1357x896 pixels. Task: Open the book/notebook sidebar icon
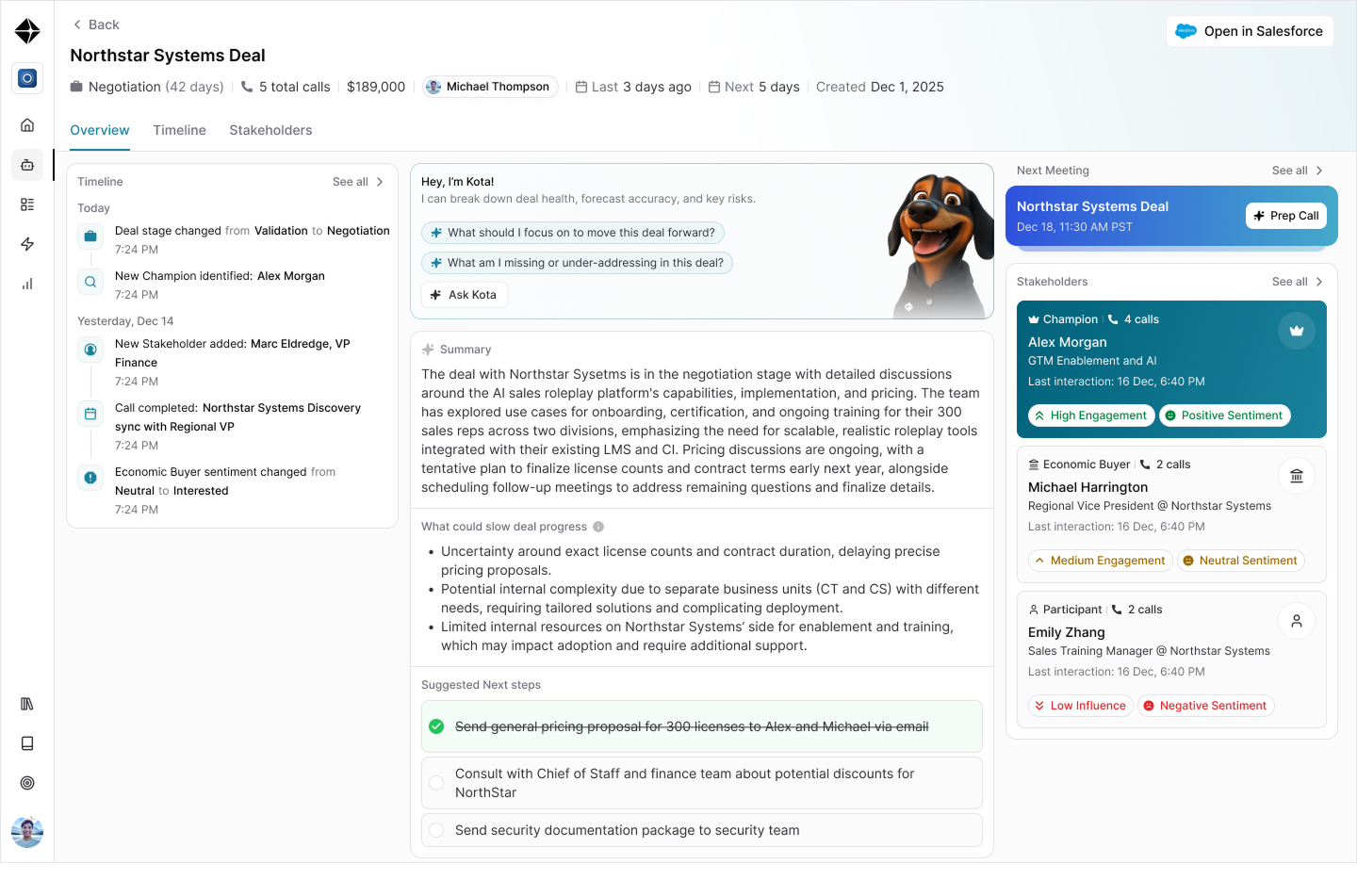(x=27, y=743)
